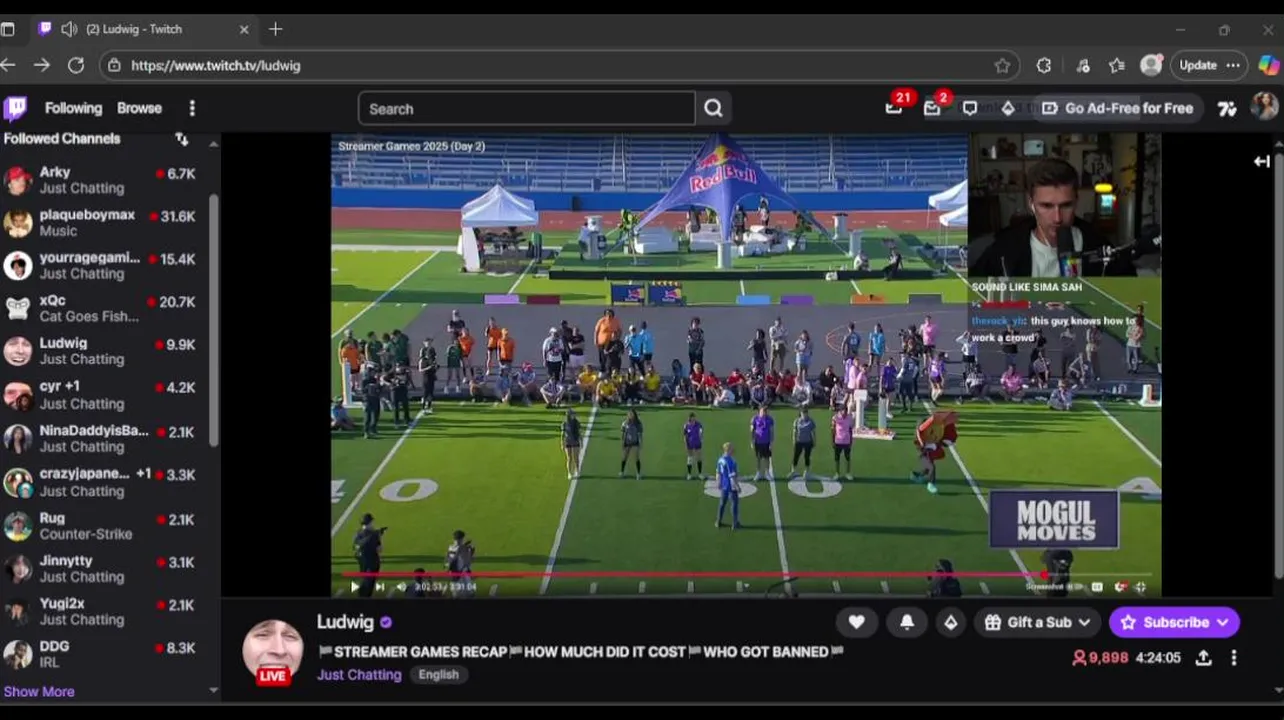Open the user profile avatar menu in Twitch header
1284x720 pixels.
tap(1264, 107)
